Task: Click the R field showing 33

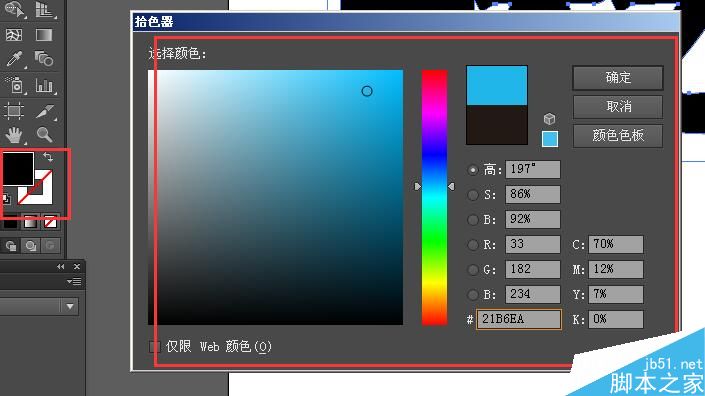Action: click(x=533, y=245)
